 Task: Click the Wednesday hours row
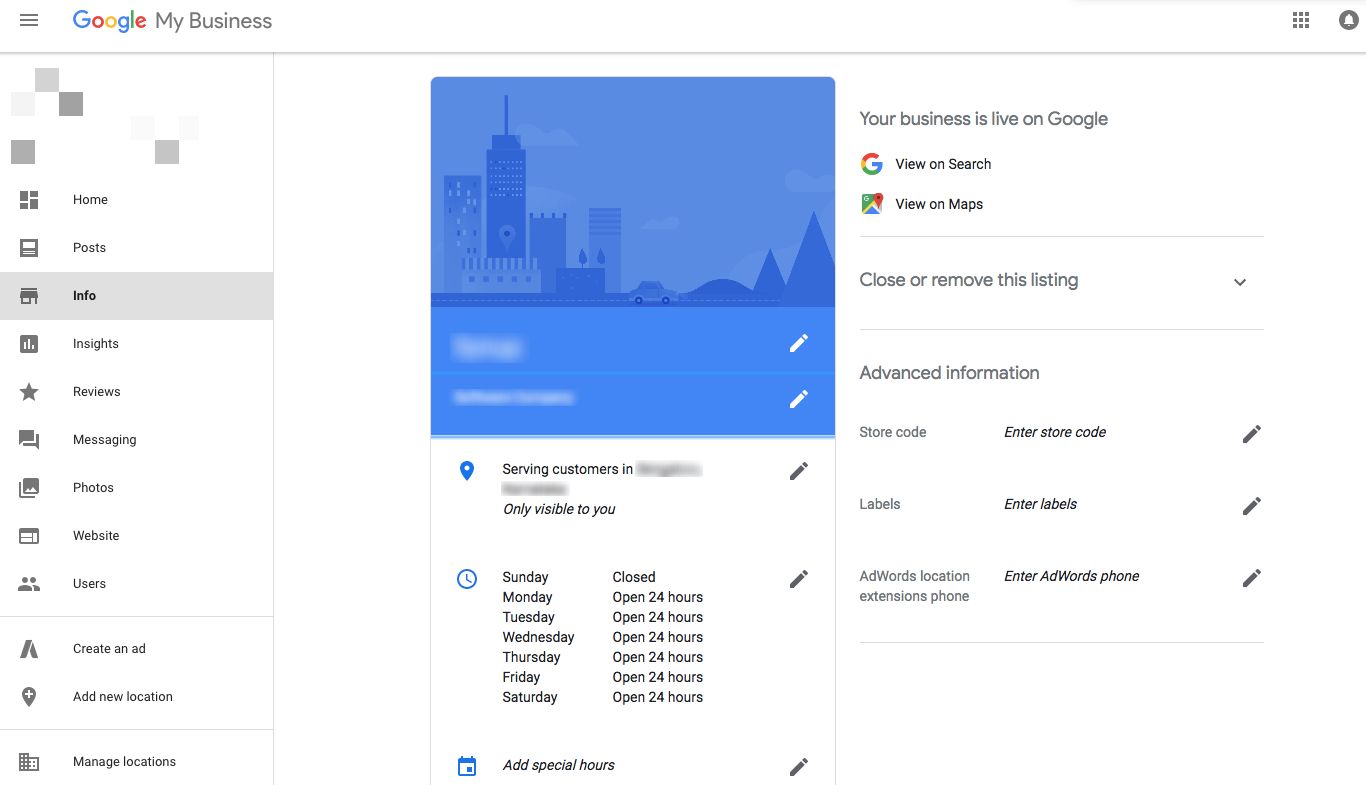click(602, 637)
